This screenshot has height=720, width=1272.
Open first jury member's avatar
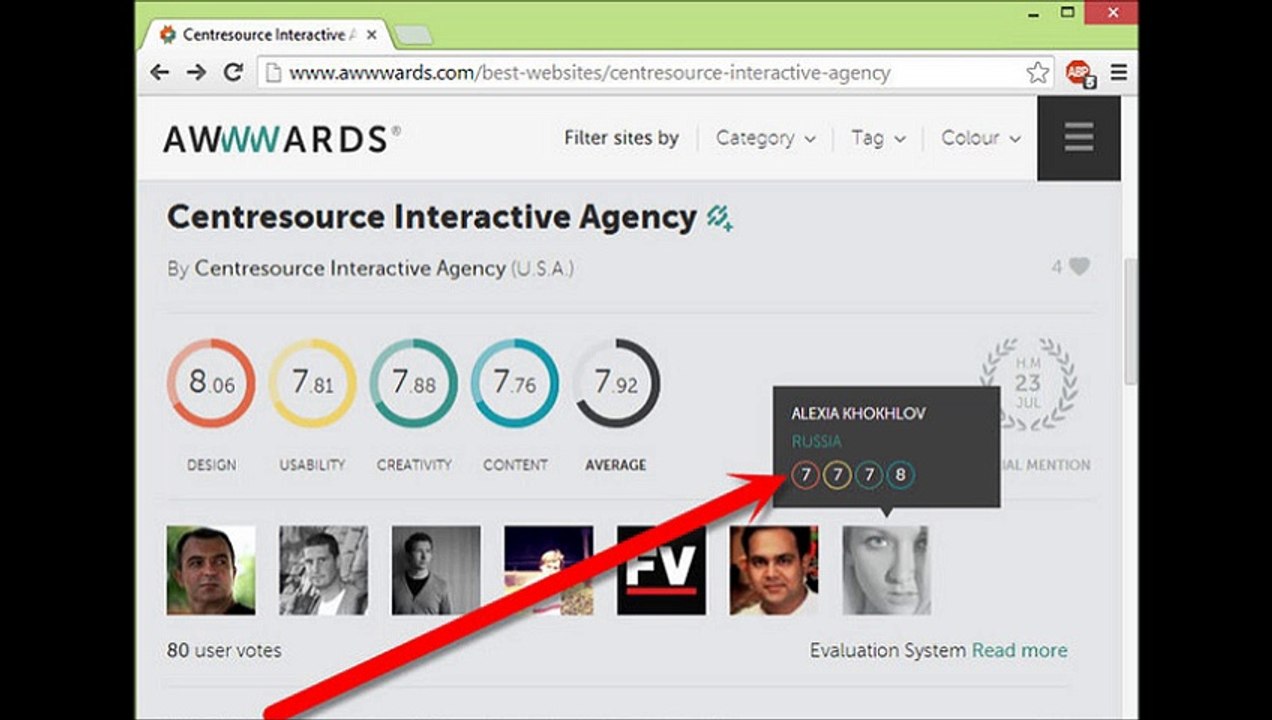(x=211, y=570)
